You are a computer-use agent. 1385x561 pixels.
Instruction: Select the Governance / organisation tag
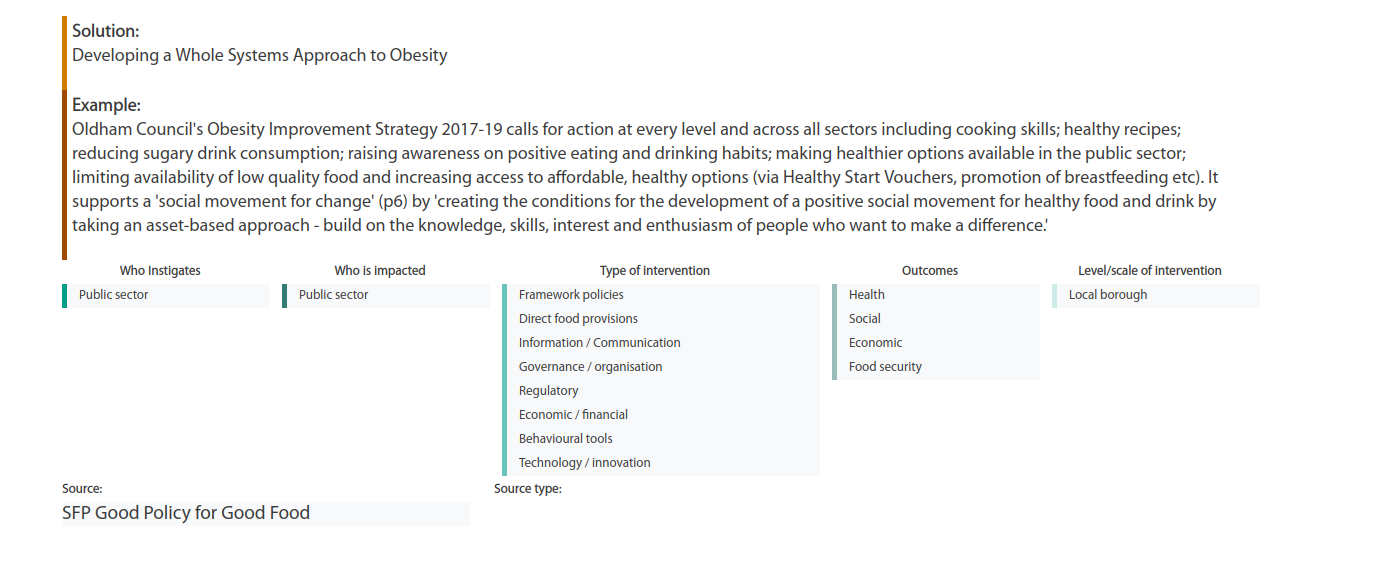point(661,367)
